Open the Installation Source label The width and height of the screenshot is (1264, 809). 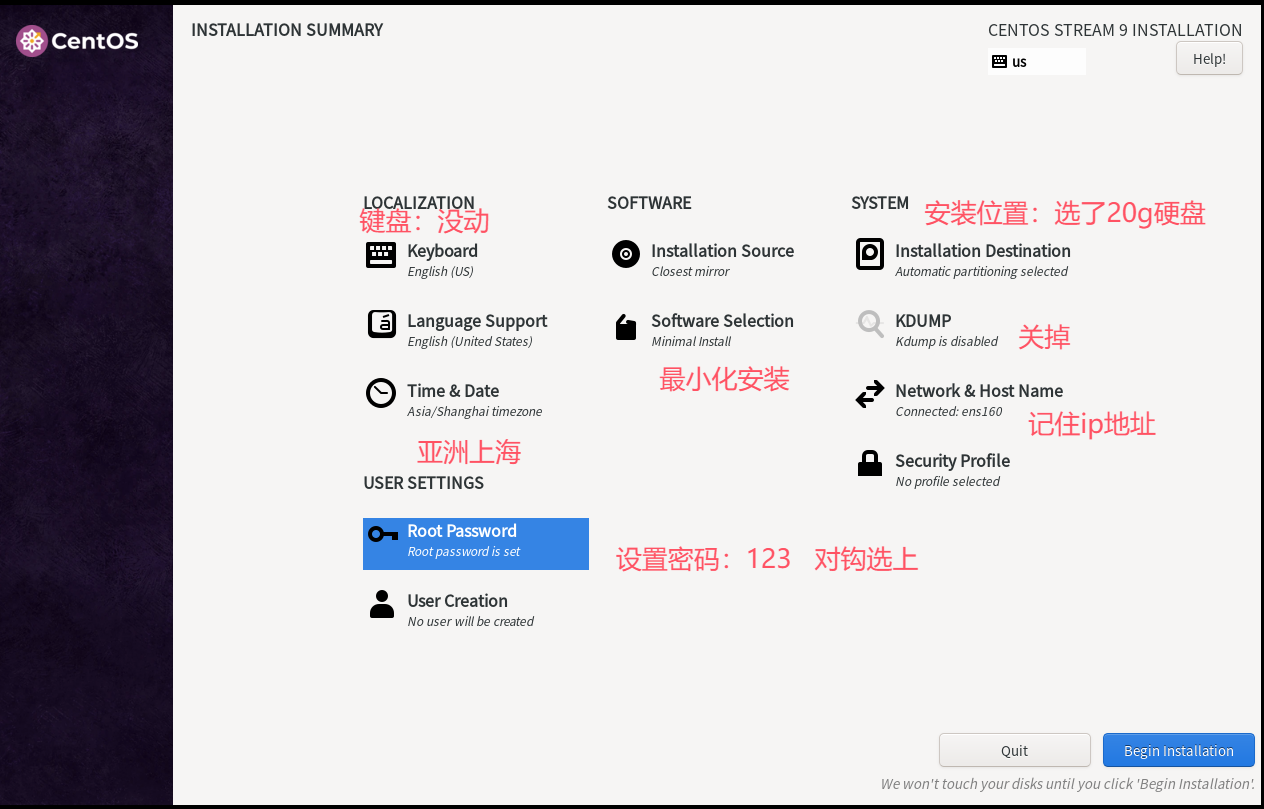point(722,251)
